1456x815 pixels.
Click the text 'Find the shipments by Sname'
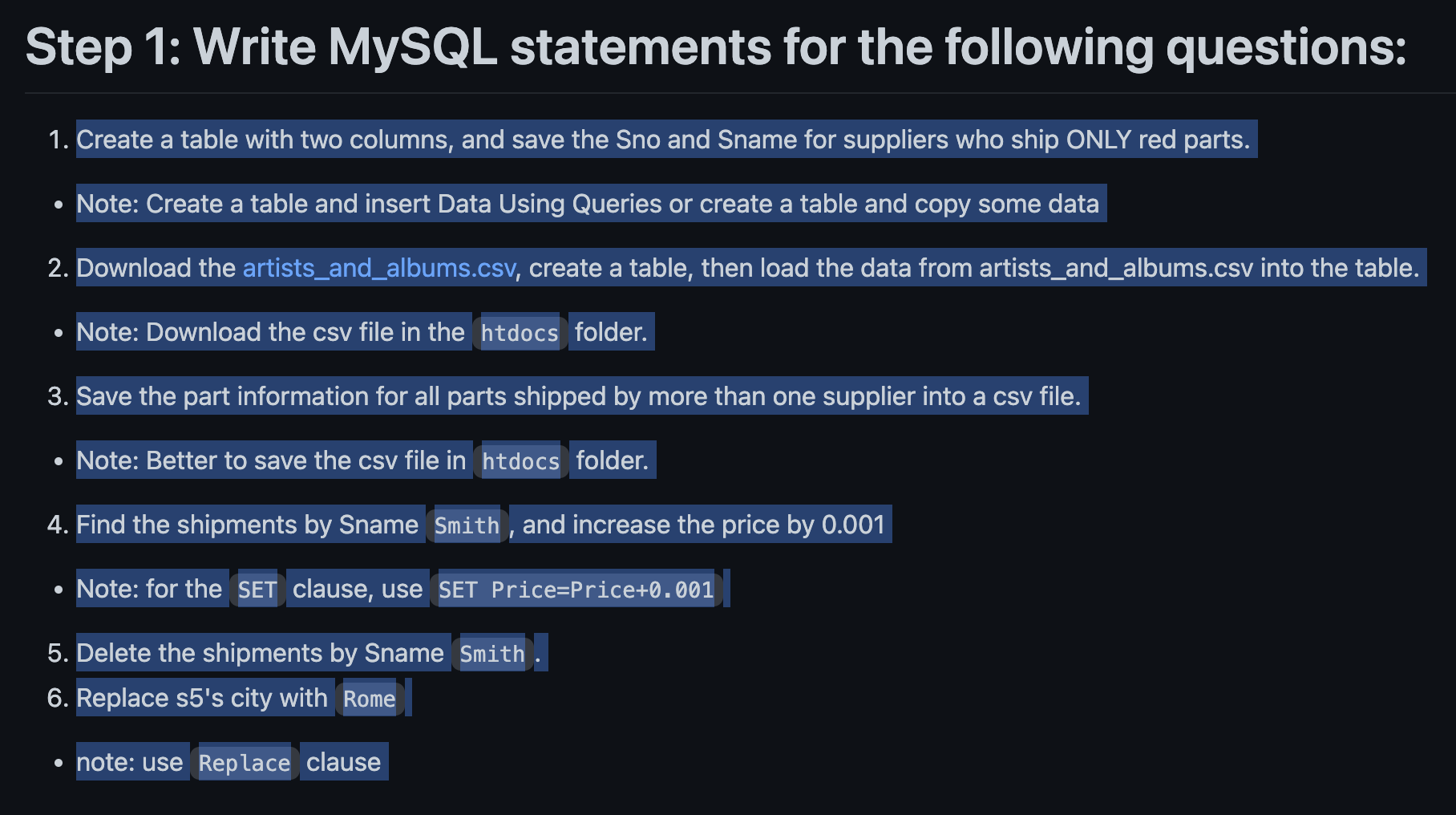pyautogui.click(x=247, y=525)
